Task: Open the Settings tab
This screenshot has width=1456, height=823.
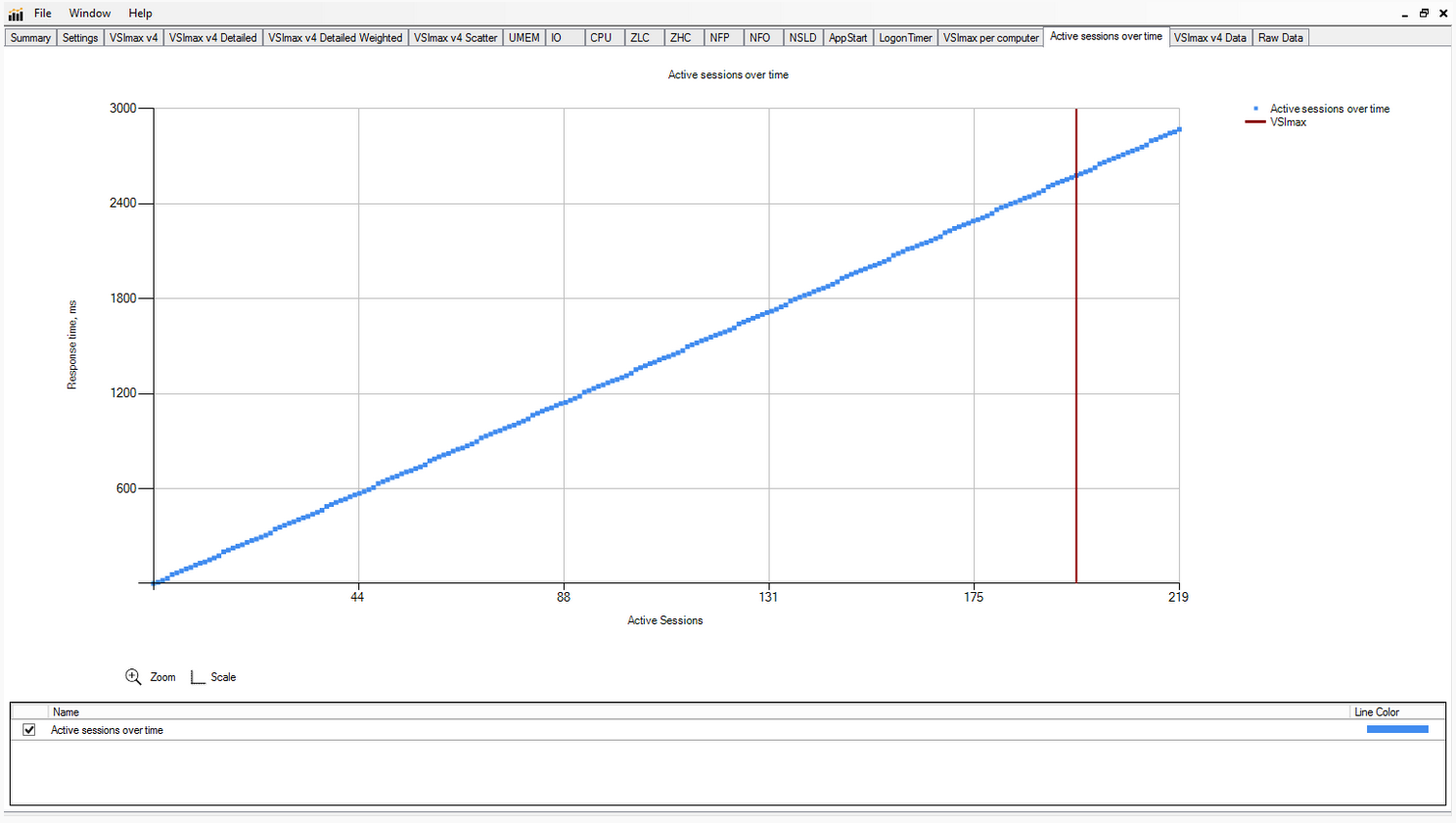Action: pos(80,38)
